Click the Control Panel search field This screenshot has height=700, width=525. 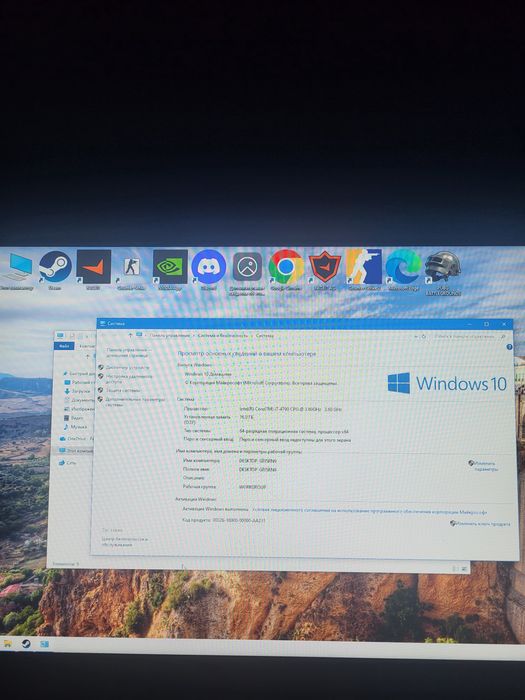[x=468, y=336]
